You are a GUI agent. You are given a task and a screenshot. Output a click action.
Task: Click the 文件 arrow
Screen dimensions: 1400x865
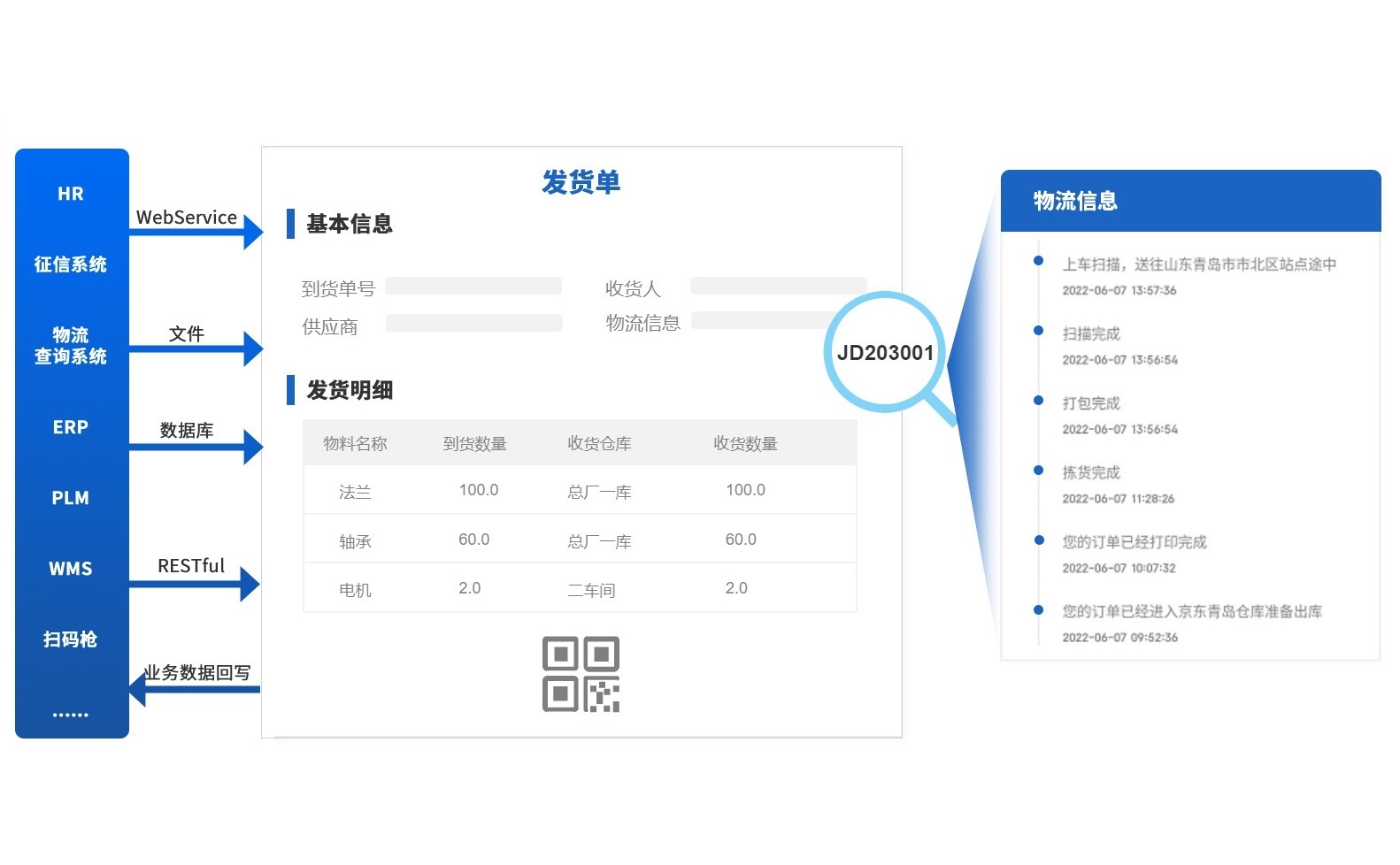(x=196, y=348)
